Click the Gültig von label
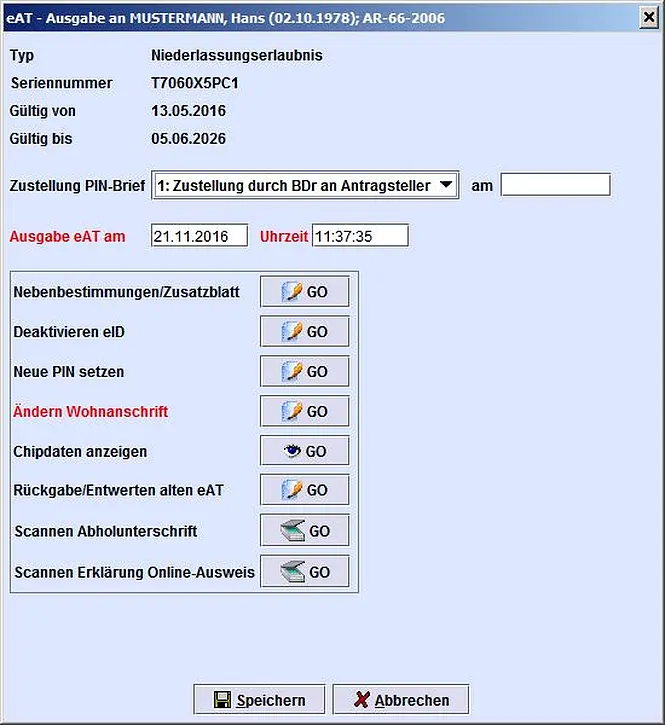The width and height of the screenshot is (665, 725). pos(43,111)
